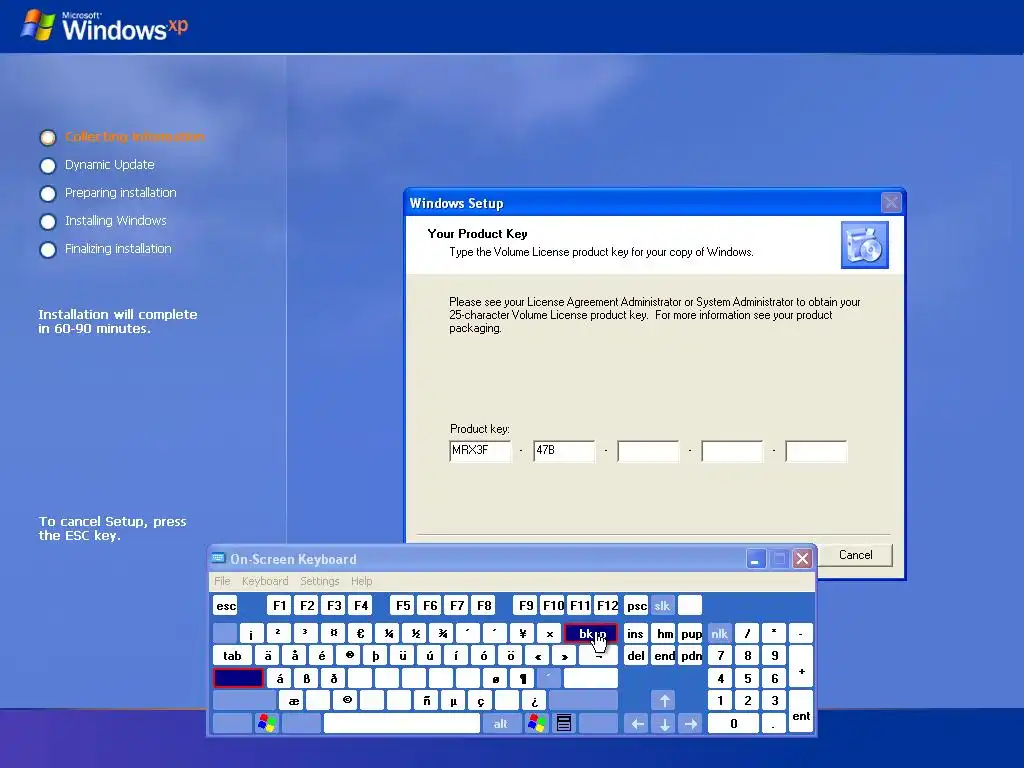Click the multiplication × key
This screenshot has height=768, width=1024.
point(549,633)
